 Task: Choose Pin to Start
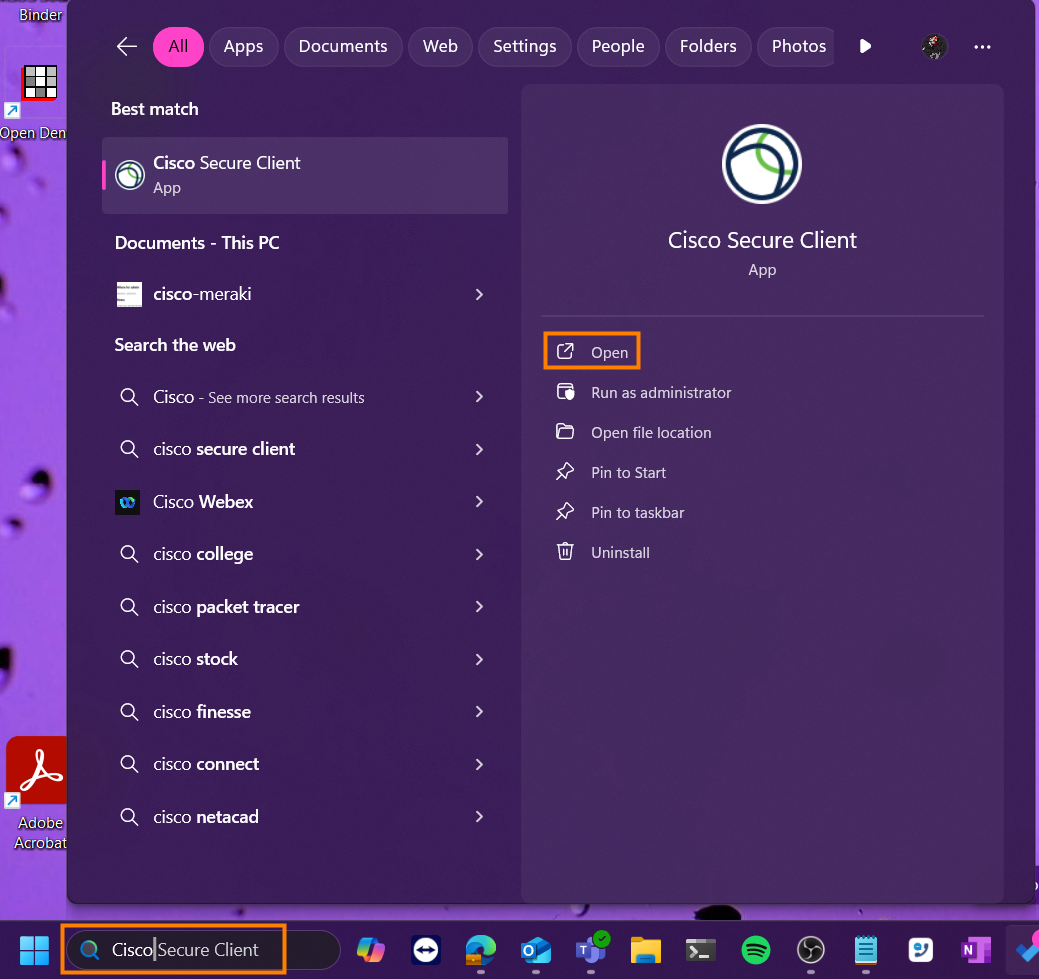pyautogui.click(x=611, y=473)
